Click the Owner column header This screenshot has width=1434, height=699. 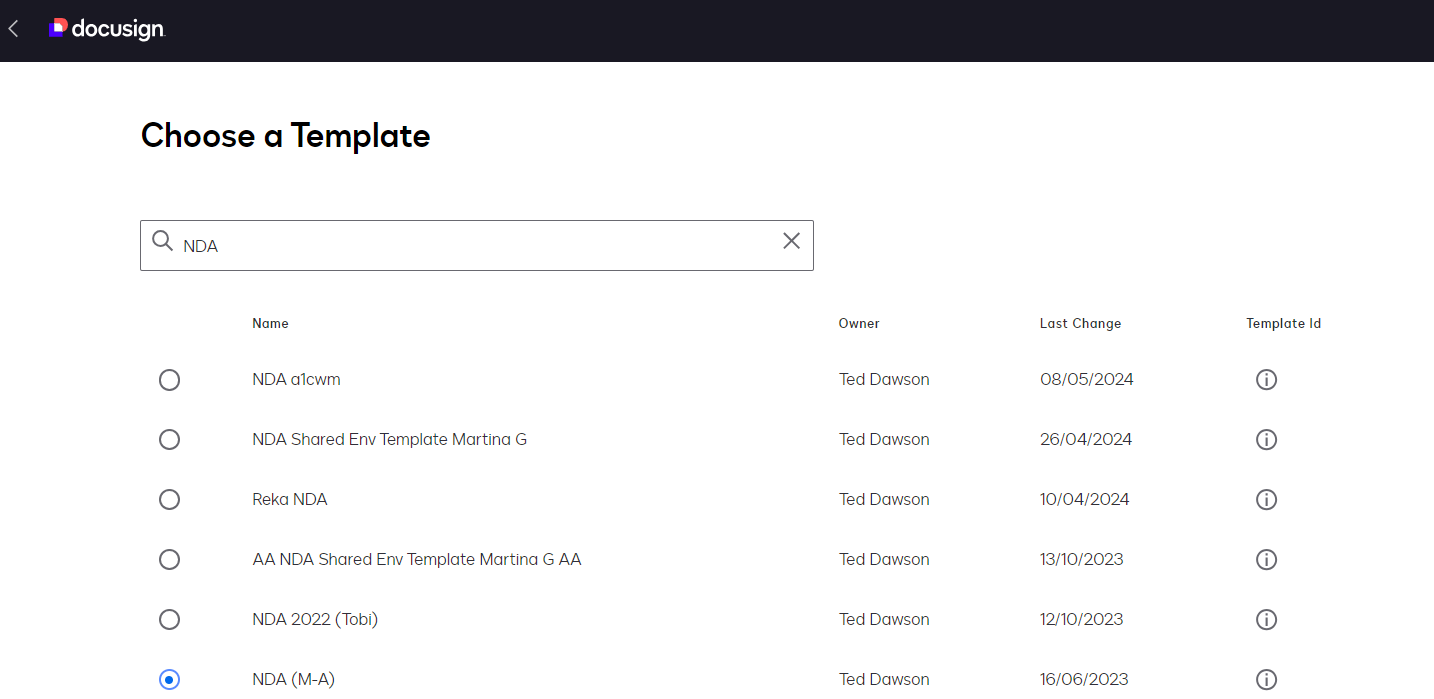[x=858, y=323]
